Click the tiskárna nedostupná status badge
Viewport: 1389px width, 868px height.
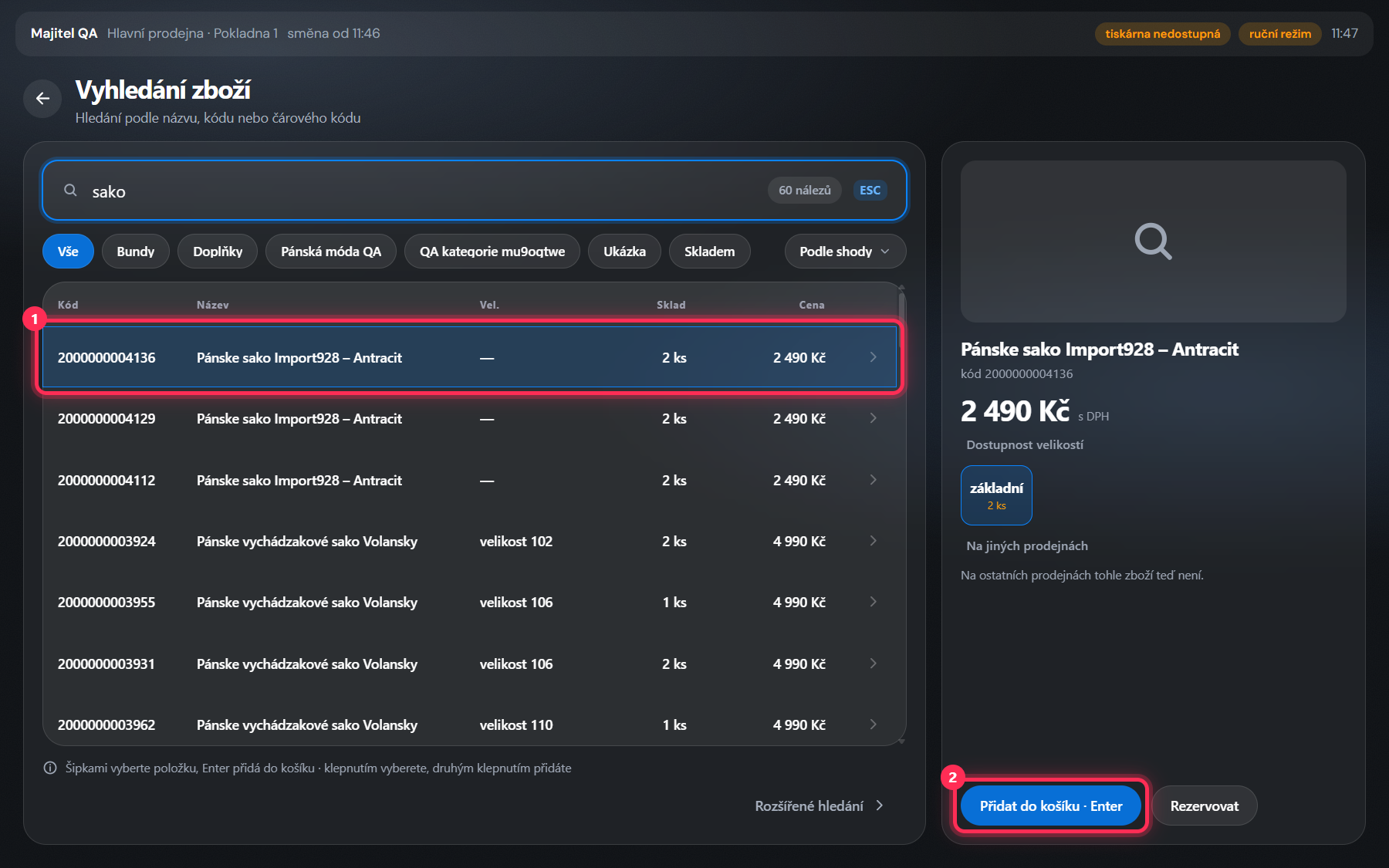(1162, 34)
